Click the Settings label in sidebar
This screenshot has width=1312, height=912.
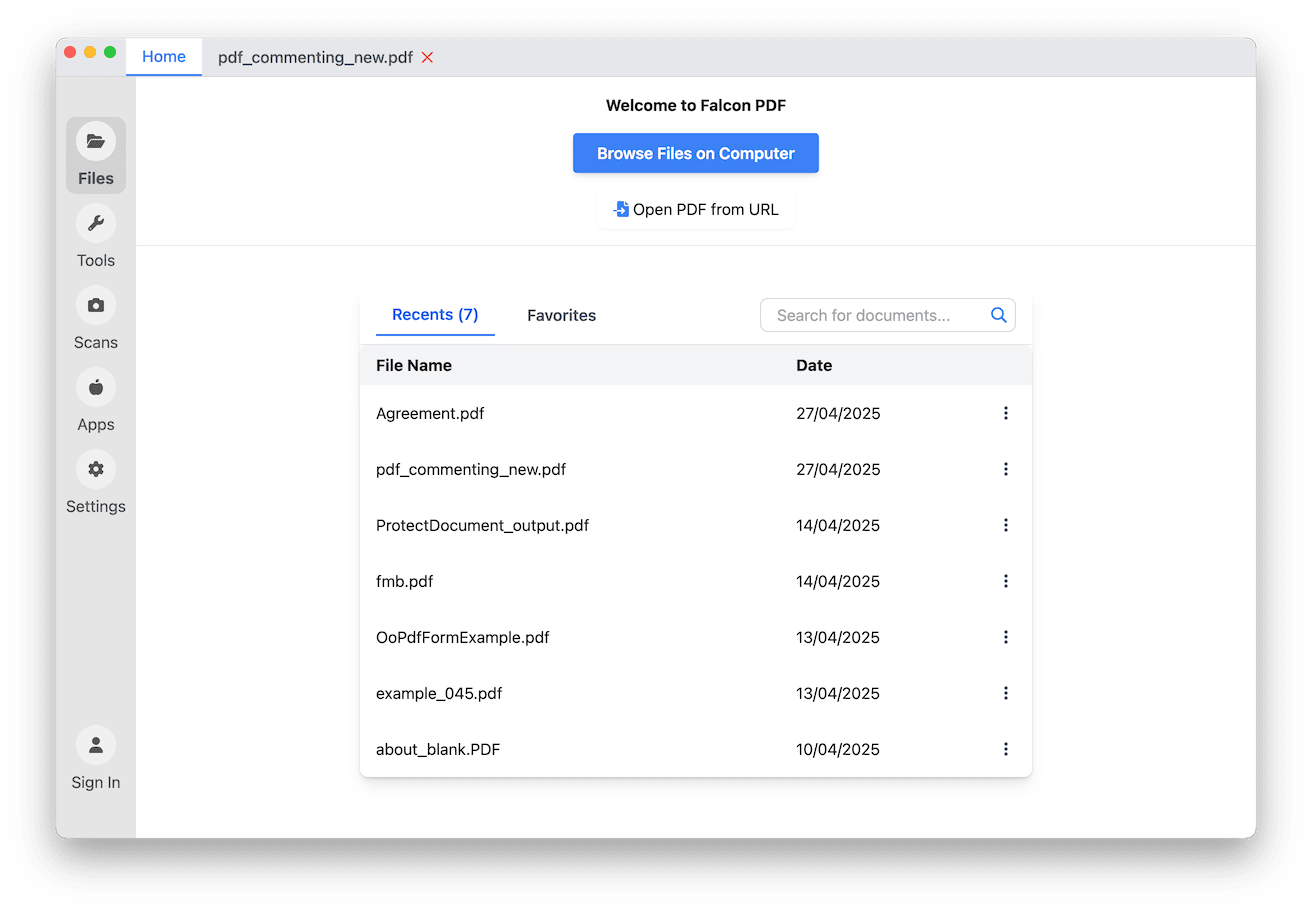coord(96,506)
